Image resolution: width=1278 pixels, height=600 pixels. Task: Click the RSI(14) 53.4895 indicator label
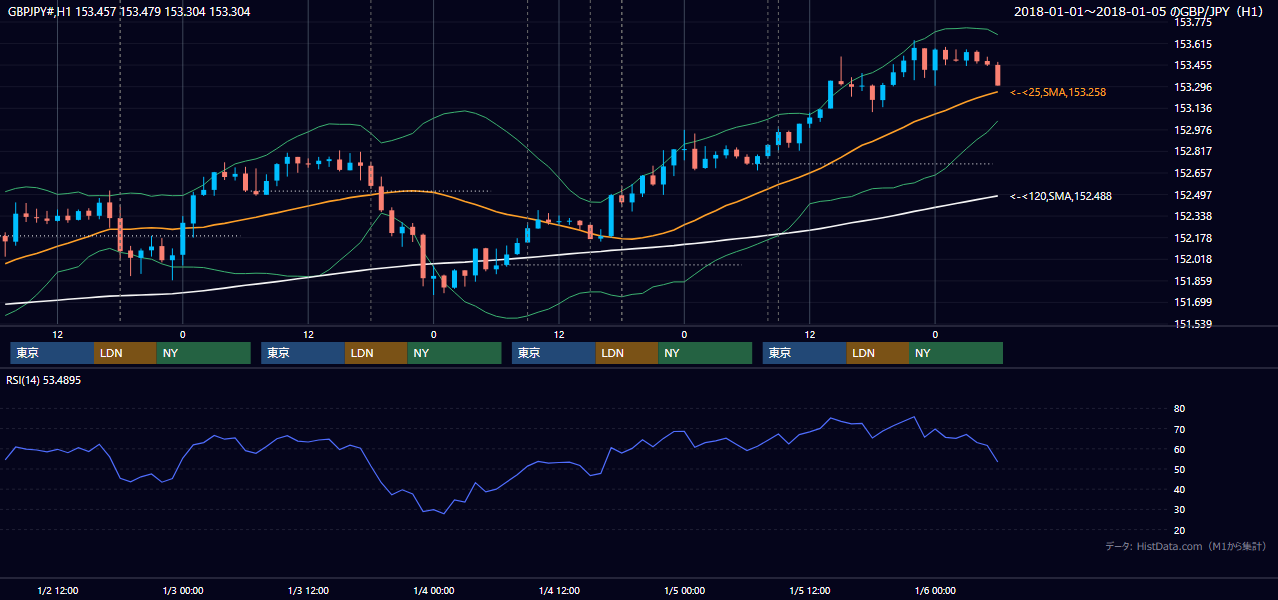[x=44, y=380]
